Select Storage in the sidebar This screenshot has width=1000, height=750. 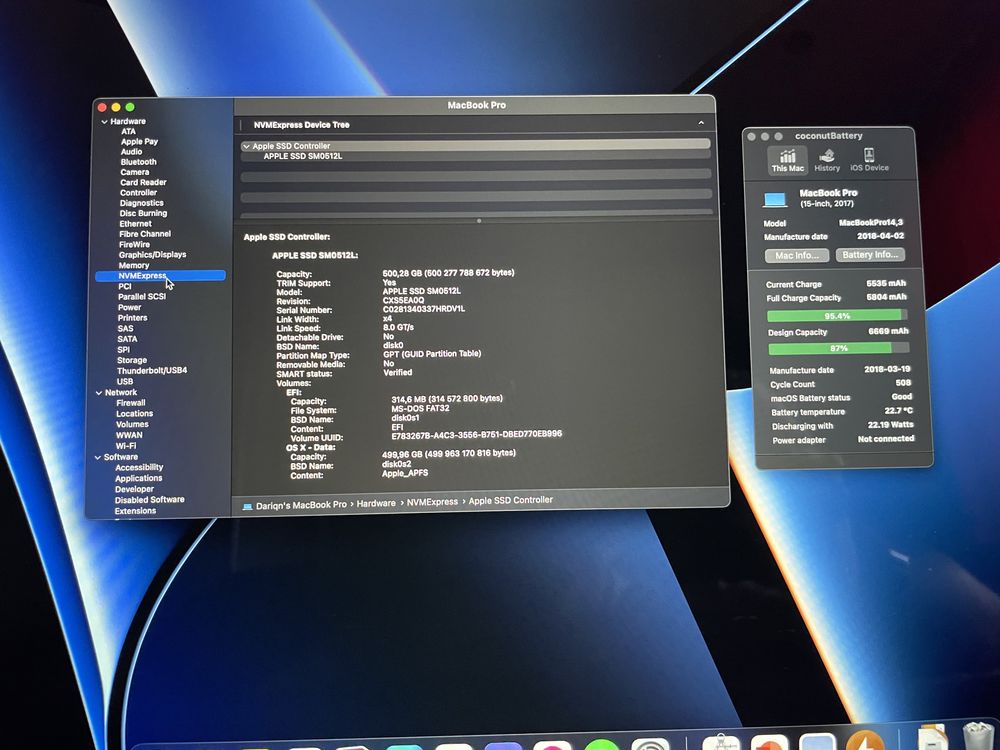[131, 360]
